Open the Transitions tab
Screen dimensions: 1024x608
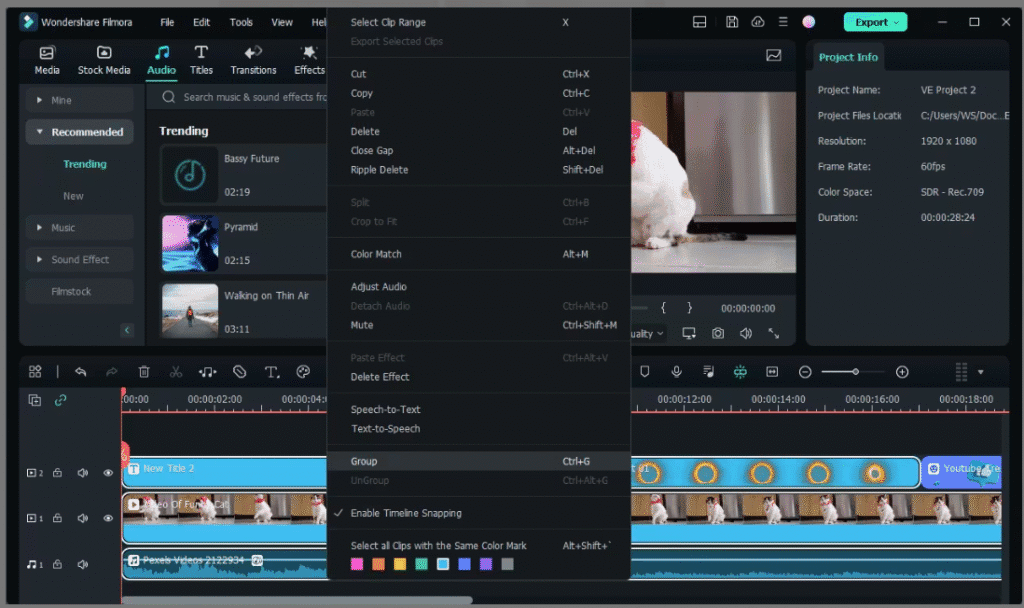[x=253, y=60]
